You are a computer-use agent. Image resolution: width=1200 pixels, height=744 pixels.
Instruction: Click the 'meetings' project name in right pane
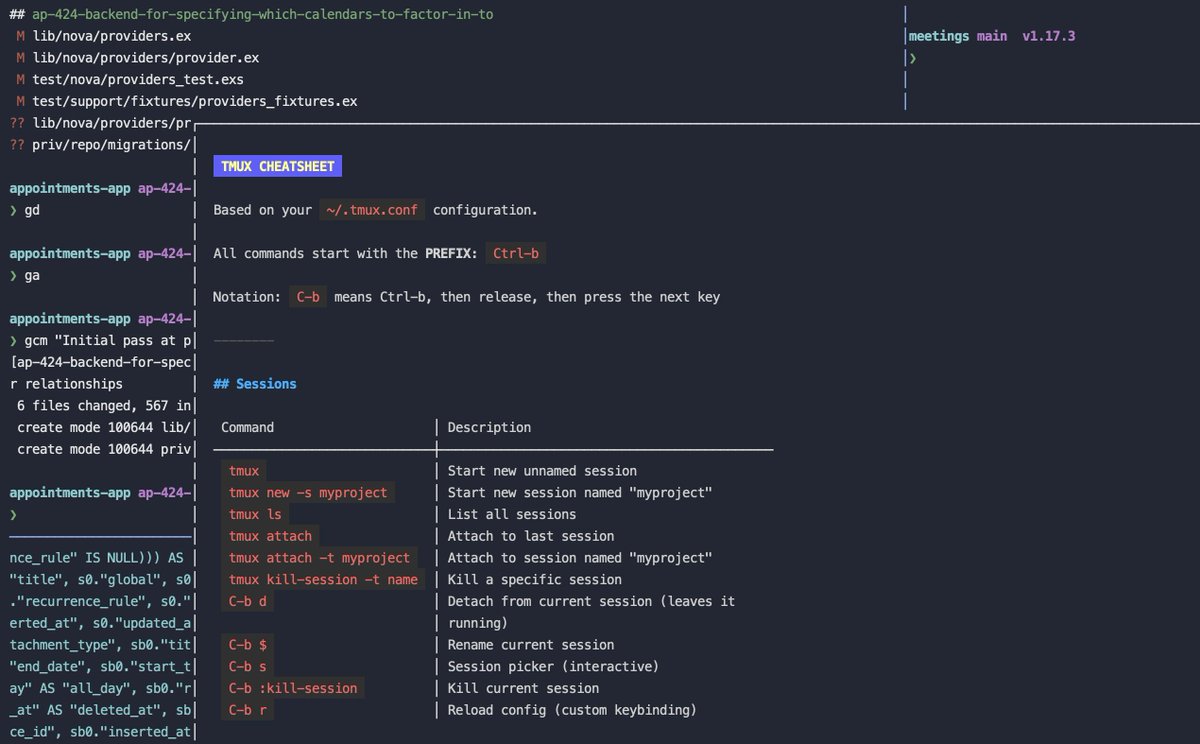(x=939, y=36)
